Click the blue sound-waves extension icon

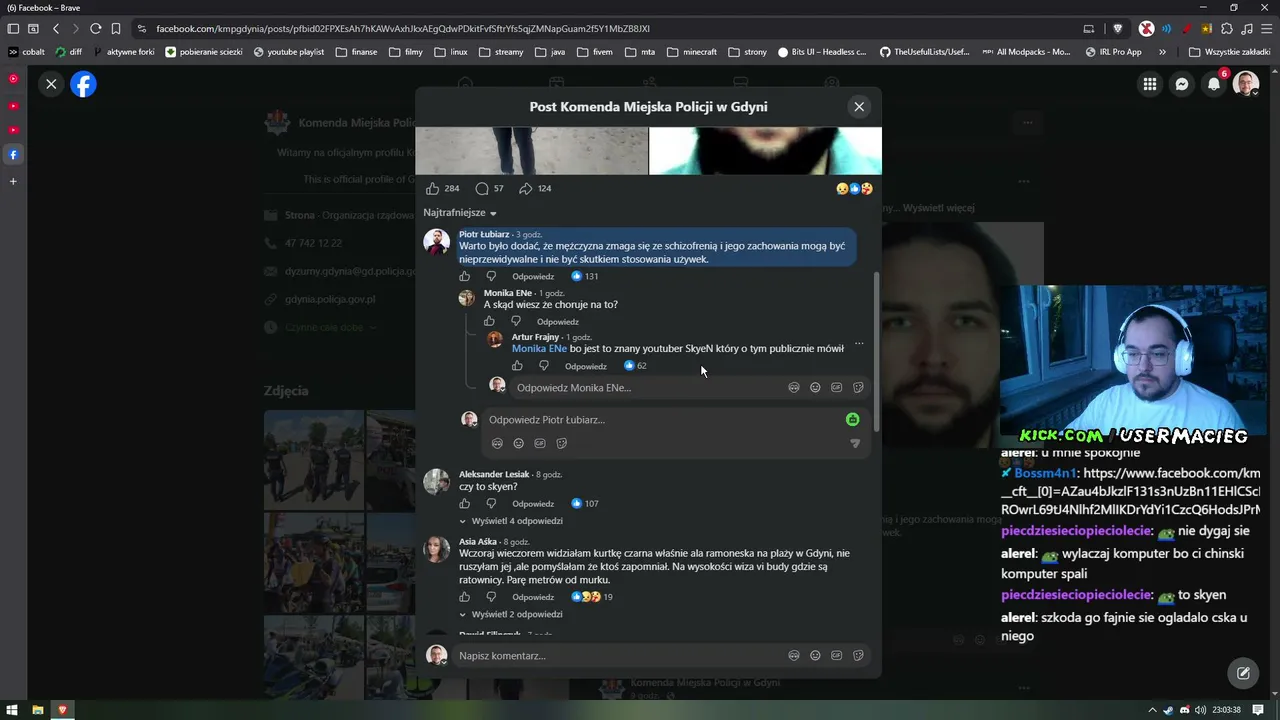pyautogui.click(x=1166, y=29)
